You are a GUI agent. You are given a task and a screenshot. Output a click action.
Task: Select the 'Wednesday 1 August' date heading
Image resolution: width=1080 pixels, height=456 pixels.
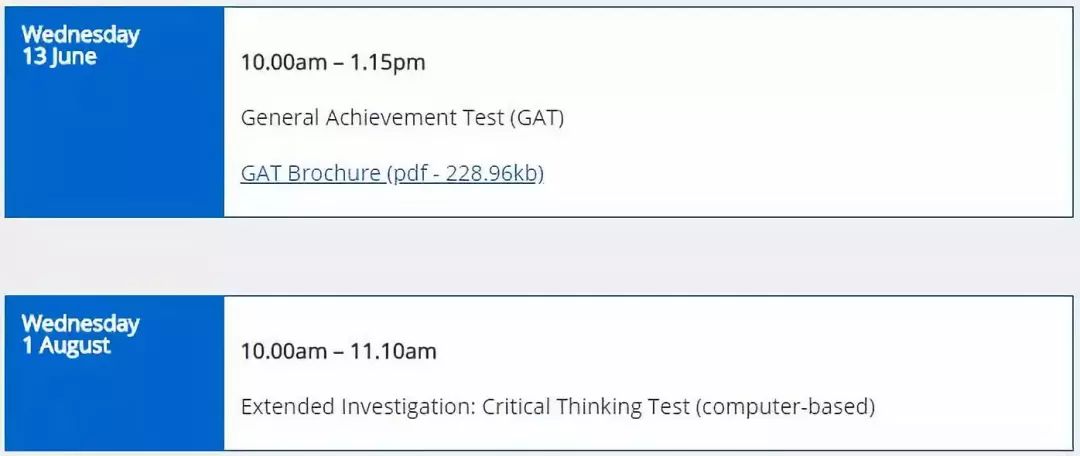(80, 334)
